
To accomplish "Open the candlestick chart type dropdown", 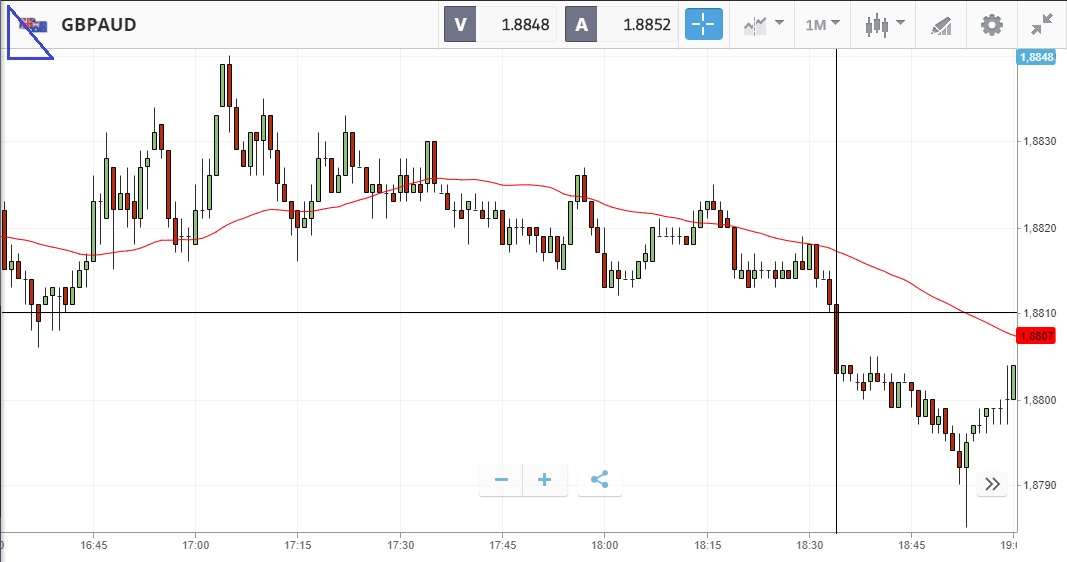I will 883,25.
